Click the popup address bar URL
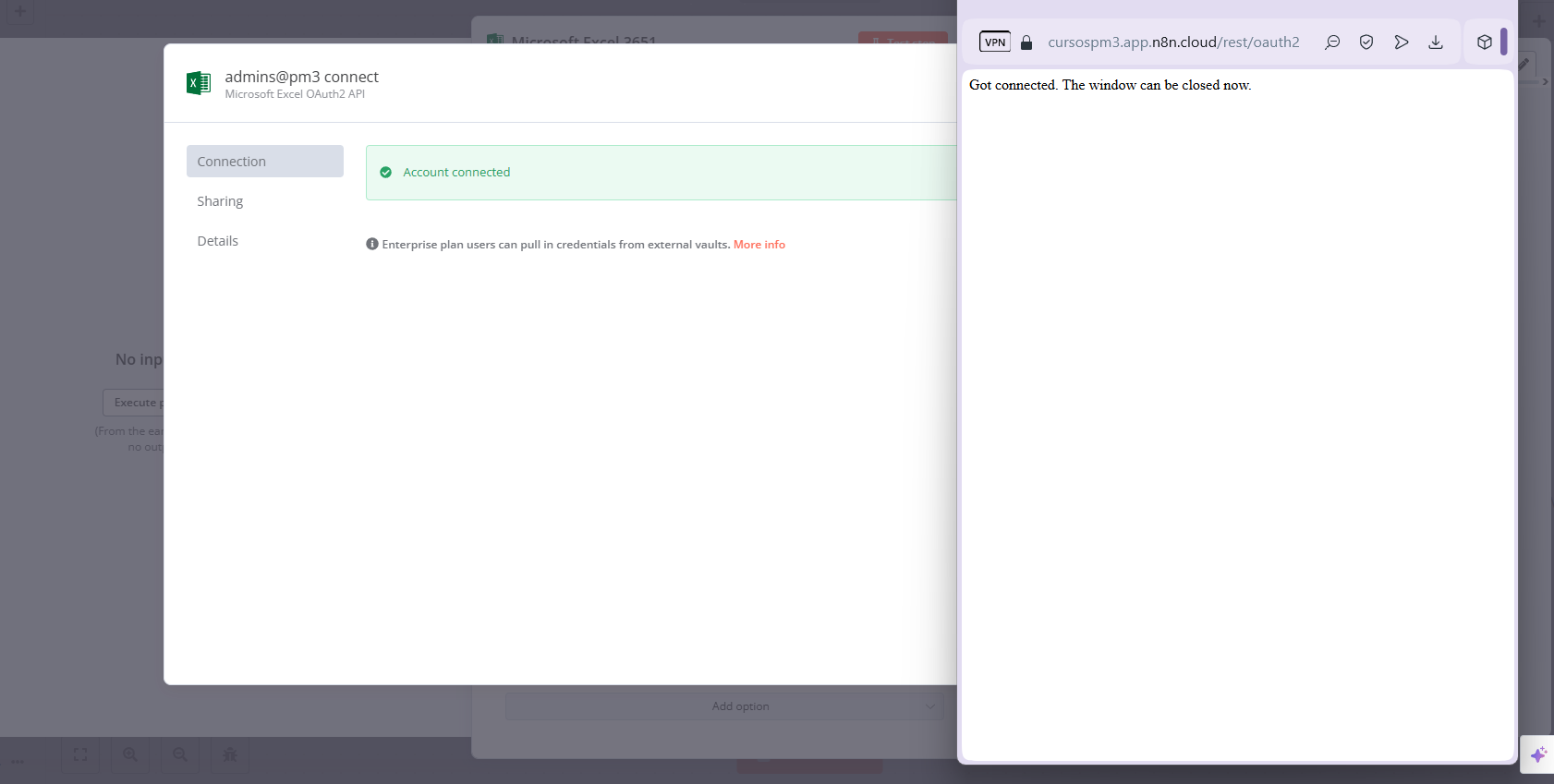The width and height of the screenshot is (1554, 784). 1173,42
